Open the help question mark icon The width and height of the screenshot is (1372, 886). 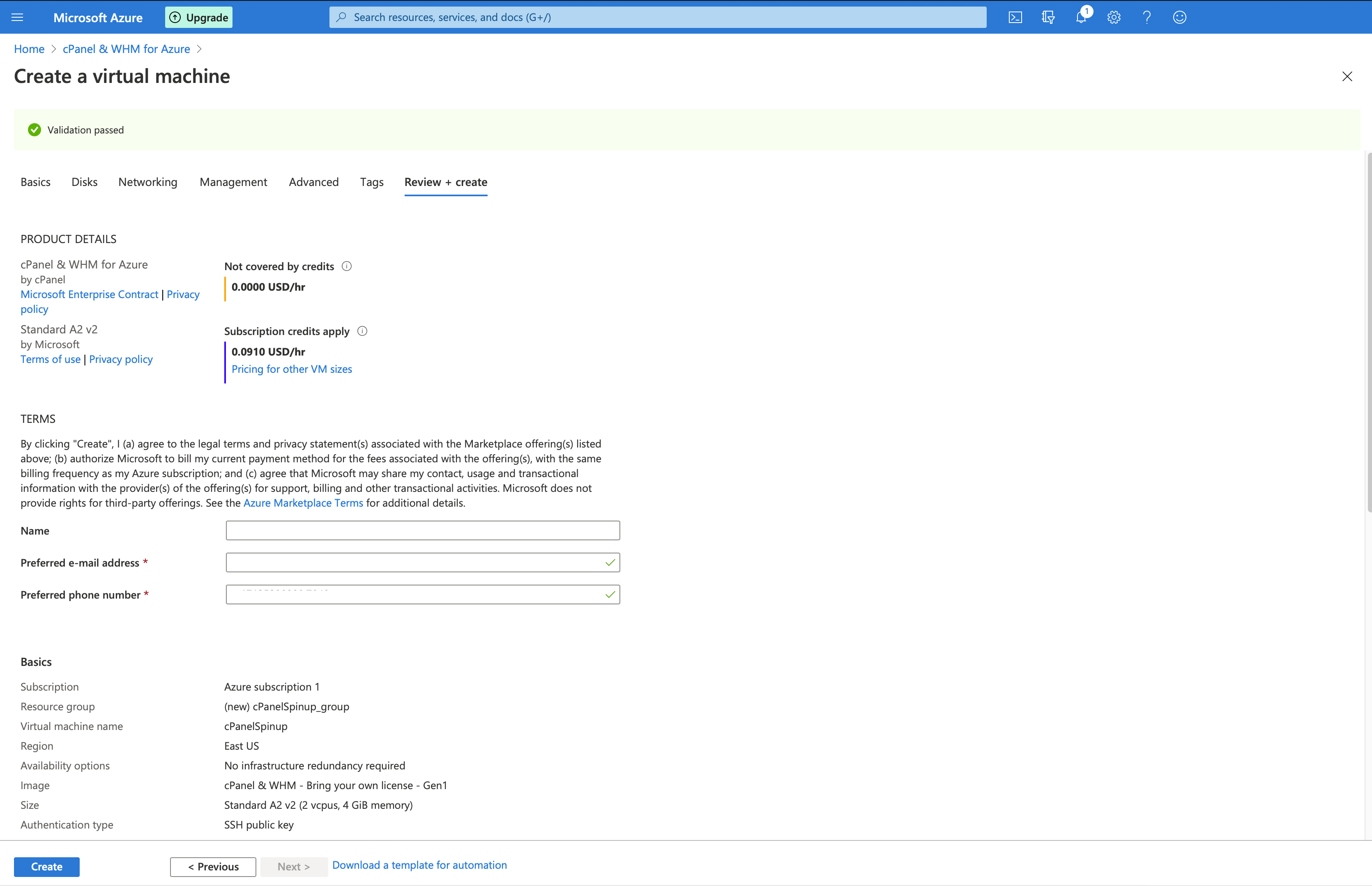click(1146, 17)
